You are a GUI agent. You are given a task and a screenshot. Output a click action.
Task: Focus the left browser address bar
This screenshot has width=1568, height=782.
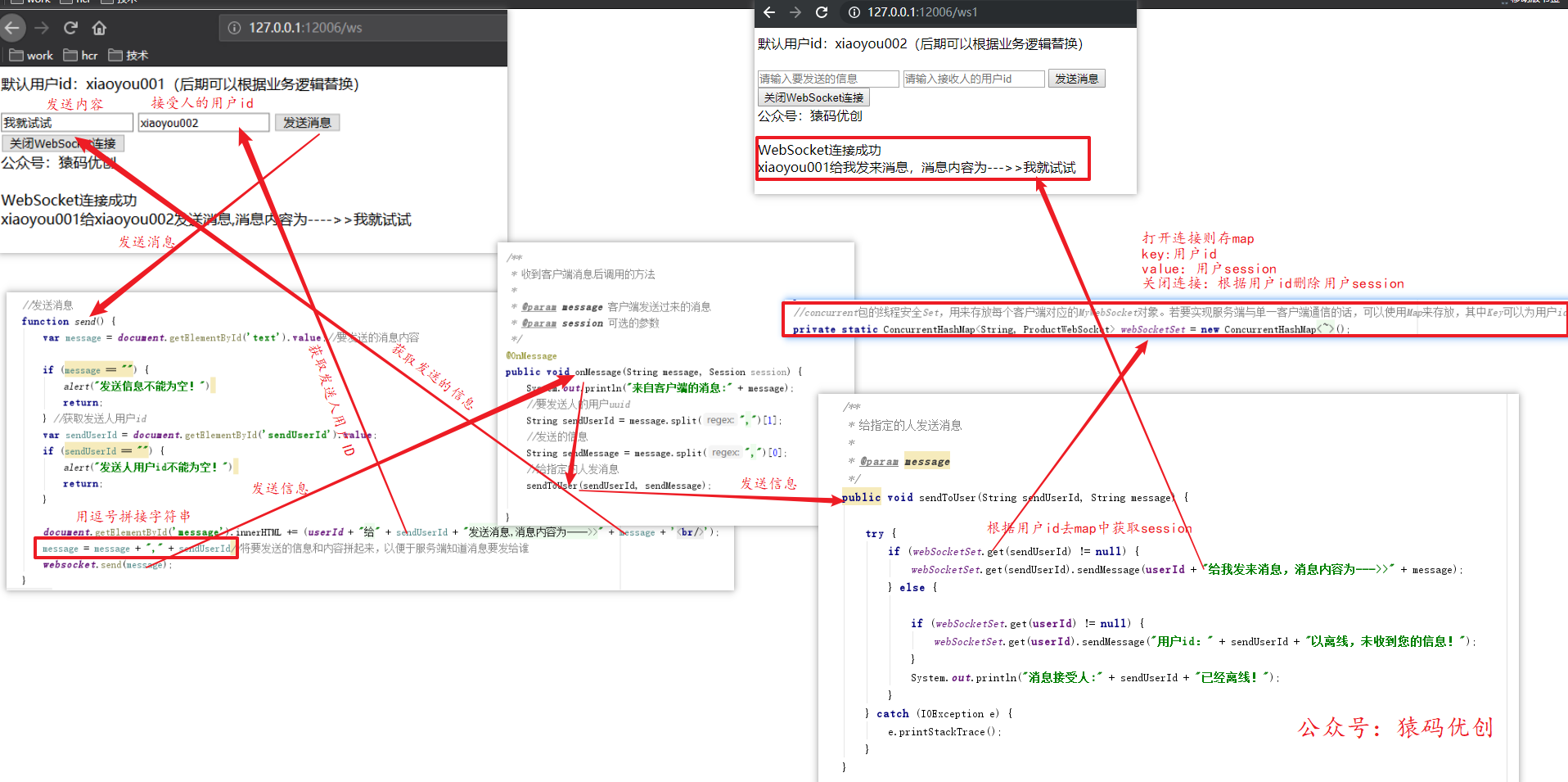pyautogui.click(x=363, y=28)
